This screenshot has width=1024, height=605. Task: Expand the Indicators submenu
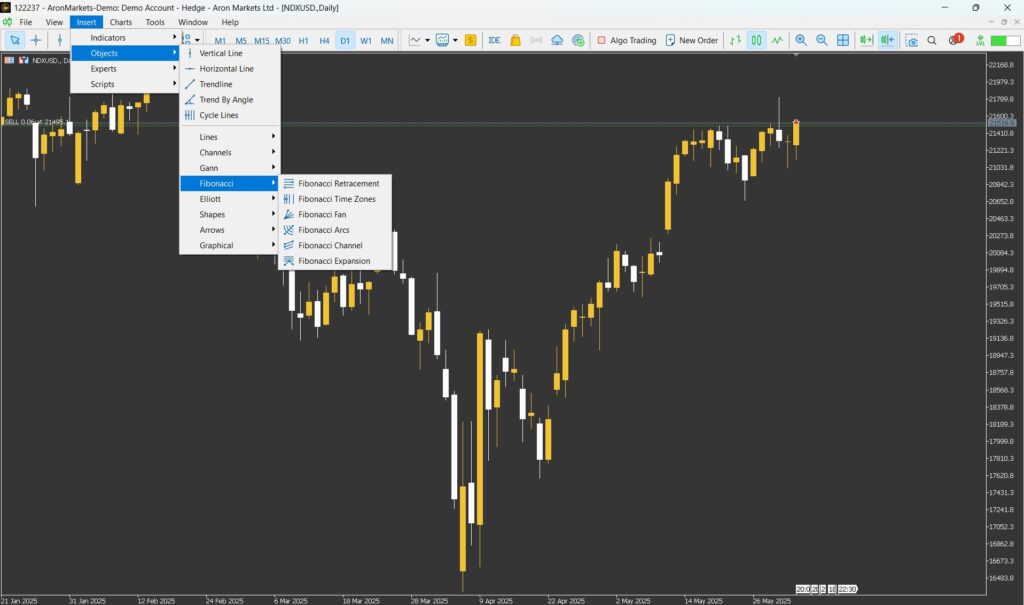[x=125, y=38]
